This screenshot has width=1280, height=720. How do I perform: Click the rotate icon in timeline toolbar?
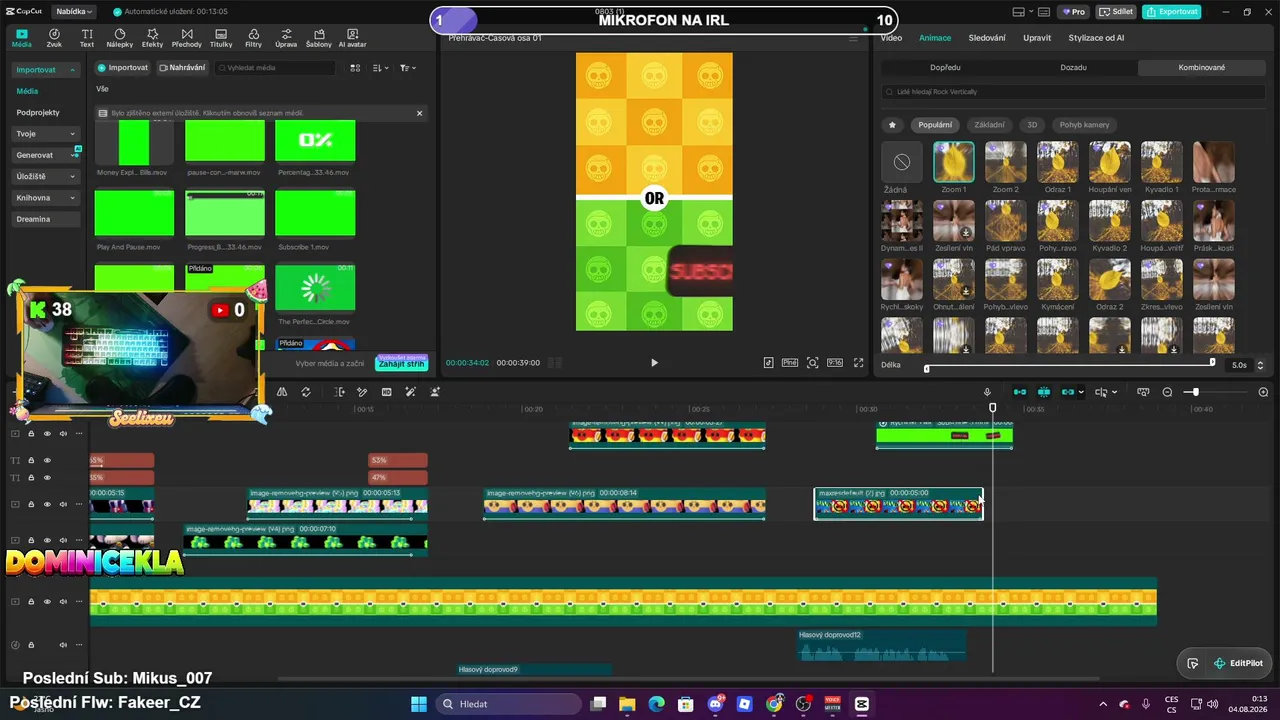306,392
